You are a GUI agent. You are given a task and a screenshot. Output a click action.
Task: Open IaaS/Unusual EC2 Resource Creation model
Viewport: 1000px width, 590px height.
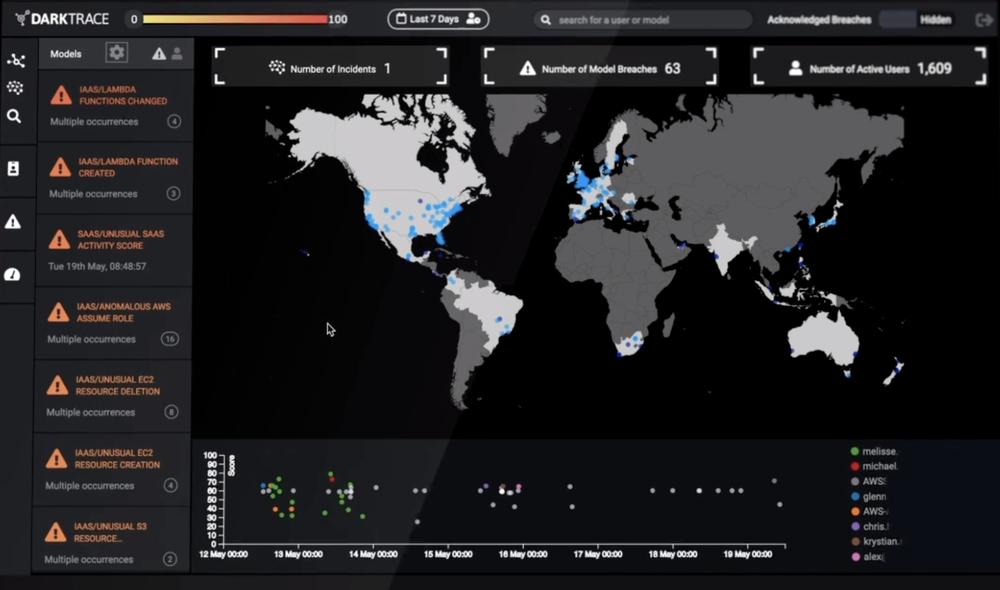pyautogui.click(x=117, y=459)
